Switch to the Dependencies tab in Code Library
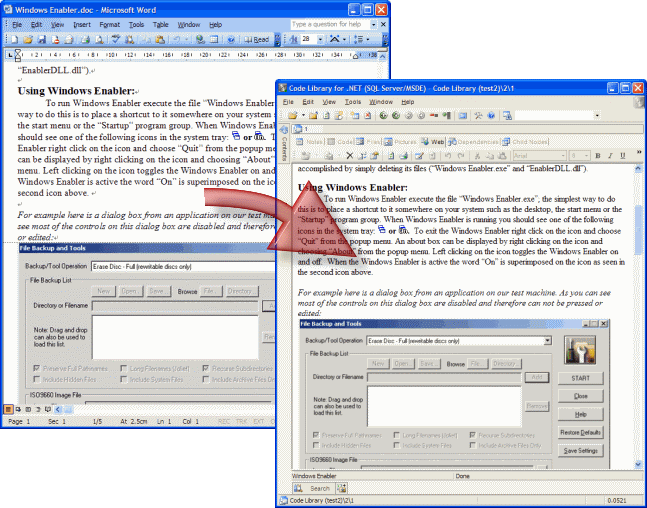 coord(473,142)
